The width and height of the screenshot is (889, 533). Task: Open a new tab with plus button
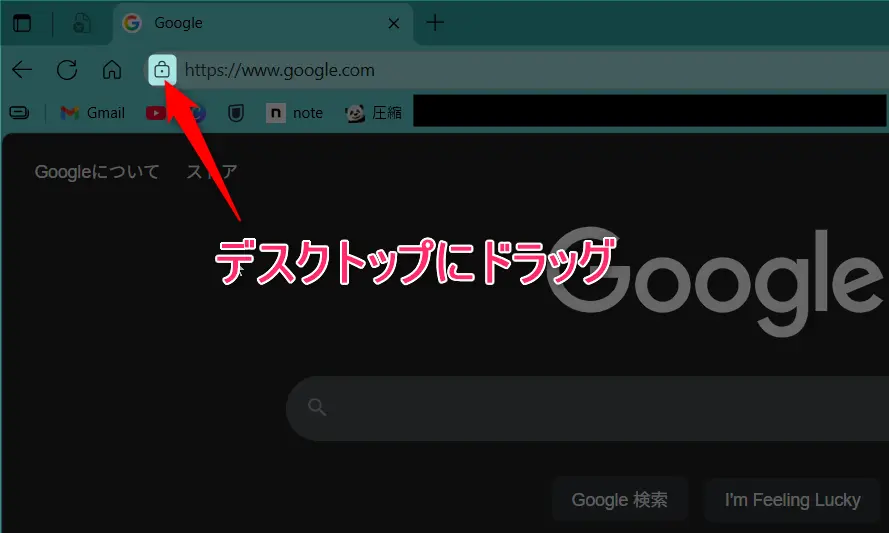pyautogui.click(x=434, y=23)
